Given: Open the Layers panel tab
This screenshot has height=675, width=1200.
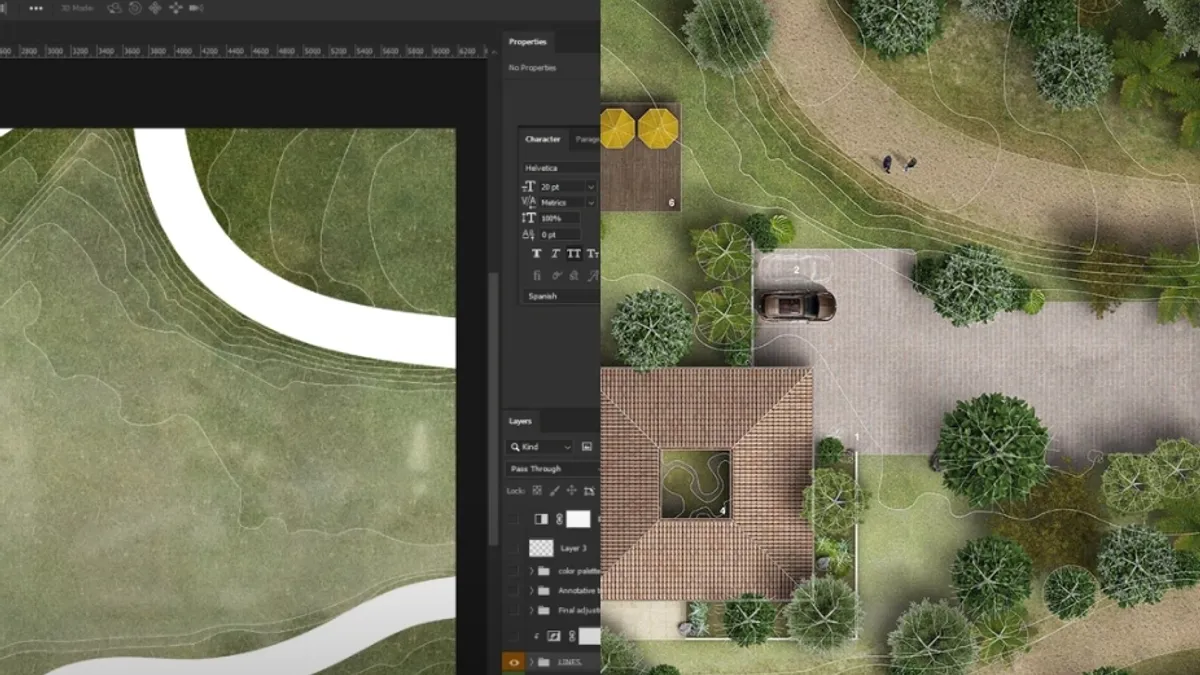Looking at the screenshot, I should click(x=520, y=421).
